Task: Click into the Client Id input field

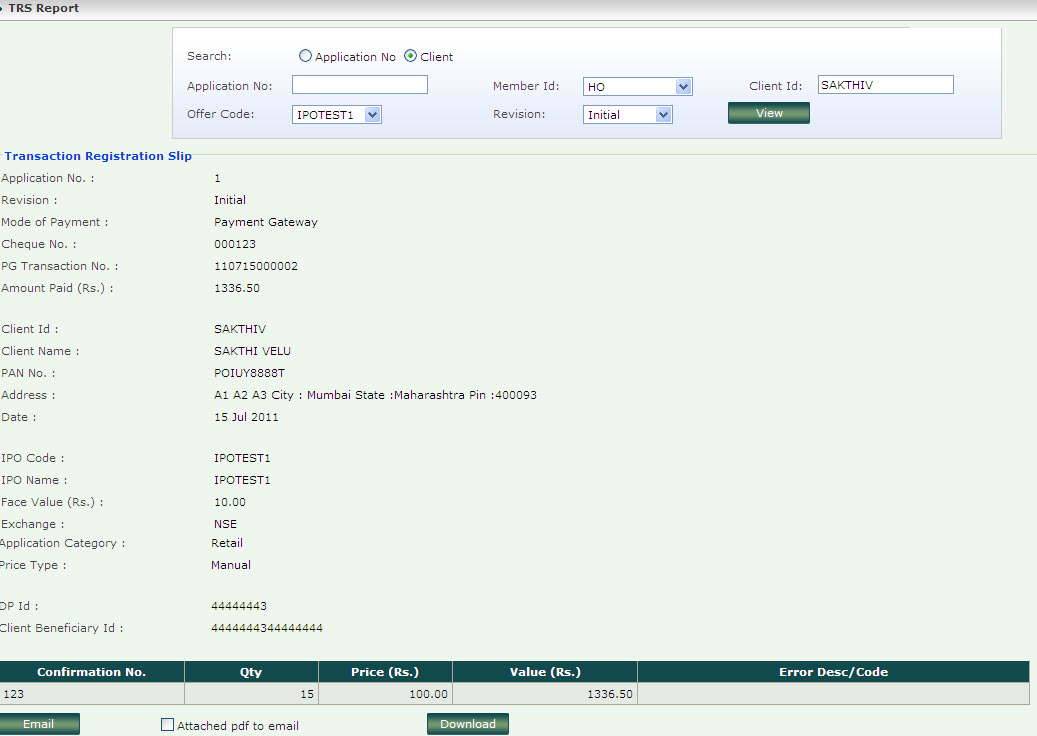Action: (885, 85)
